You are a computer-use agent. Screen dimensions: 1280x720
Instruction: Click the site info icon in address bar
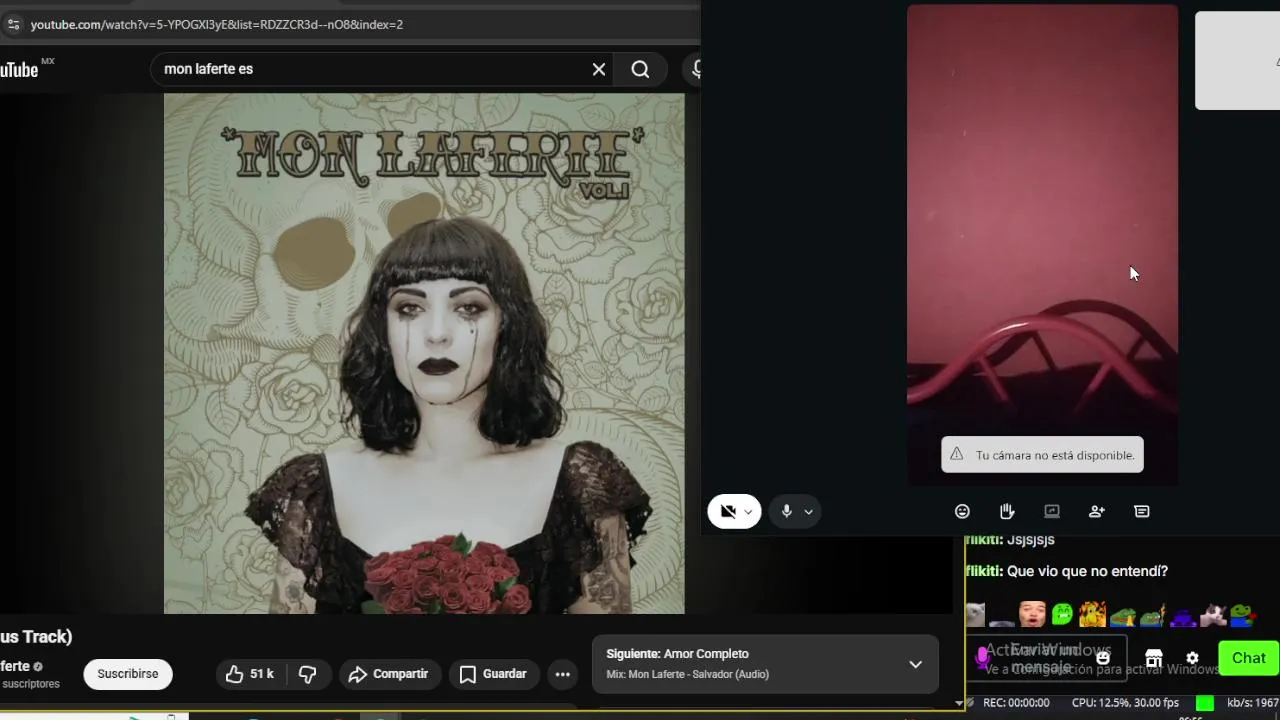tap(12, 24)
